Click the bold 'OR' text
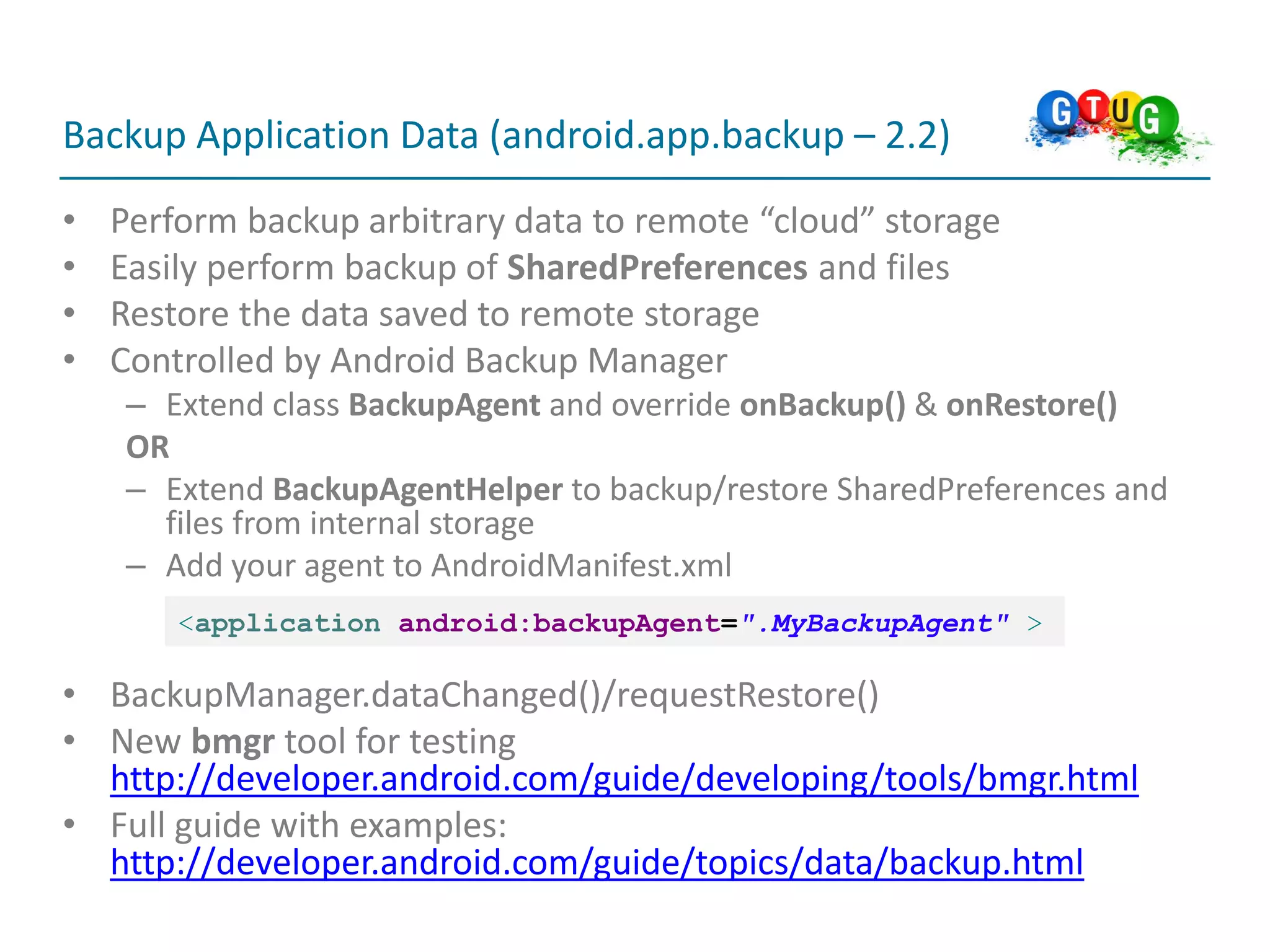Viewport: 1270px width, 952px height. [x=148, y=447]
